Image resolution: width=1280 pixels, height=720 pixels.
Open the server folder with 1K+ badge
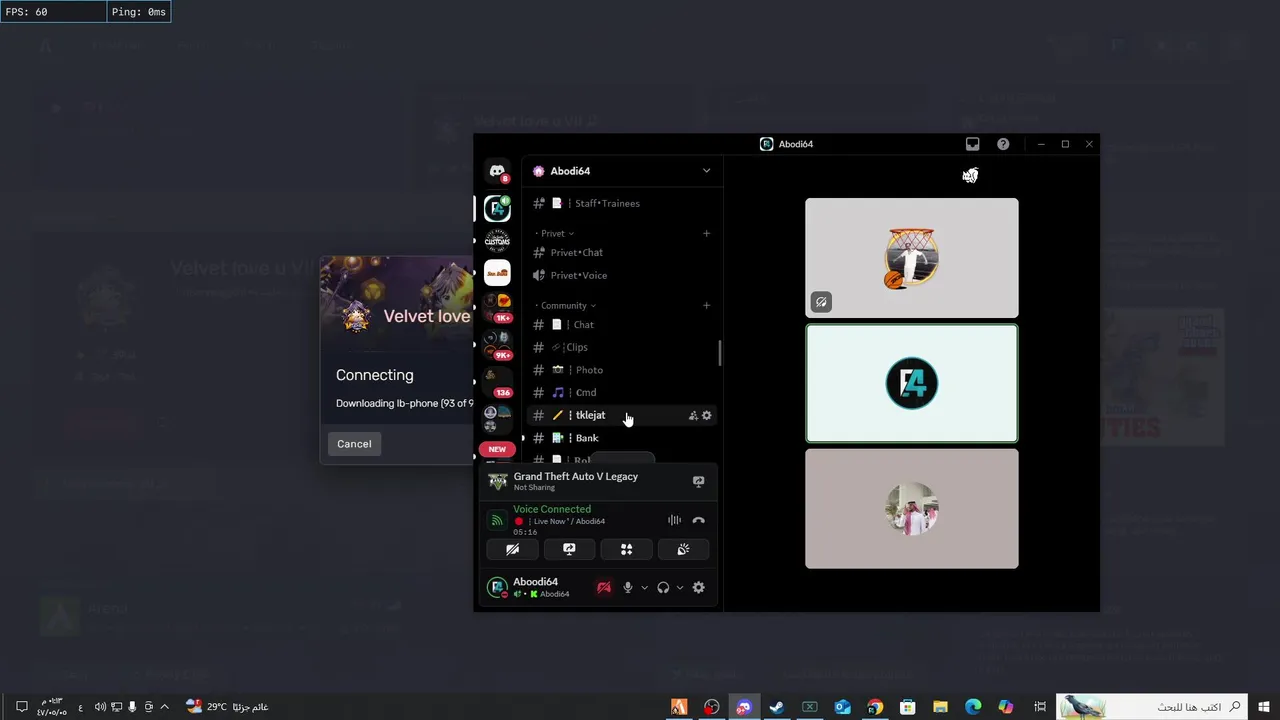pos(497,305)
